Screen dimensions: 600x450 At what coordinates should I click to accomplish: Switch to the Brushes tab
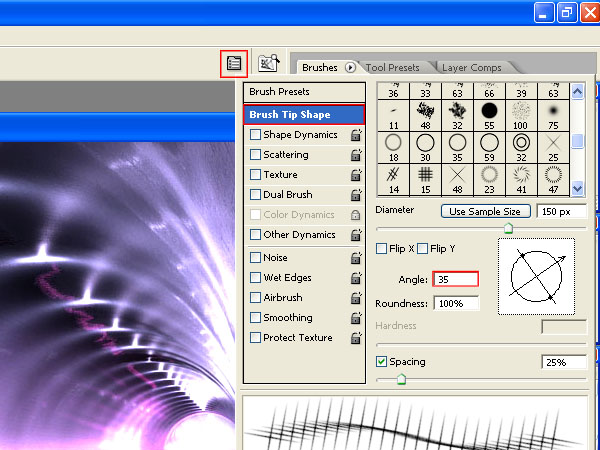(x=320, y=68)
